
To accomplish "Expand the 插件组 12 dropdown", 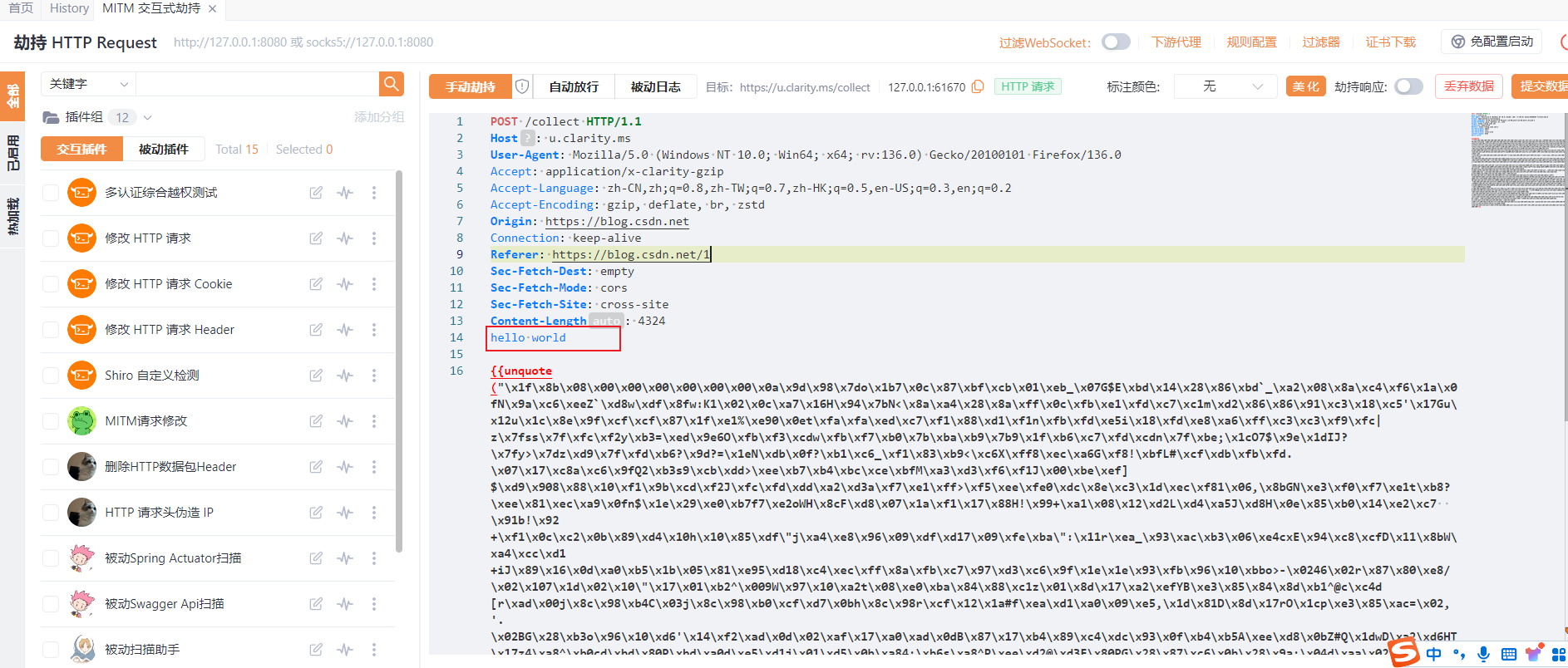I will pyautogui.click(x=148, y=117).
